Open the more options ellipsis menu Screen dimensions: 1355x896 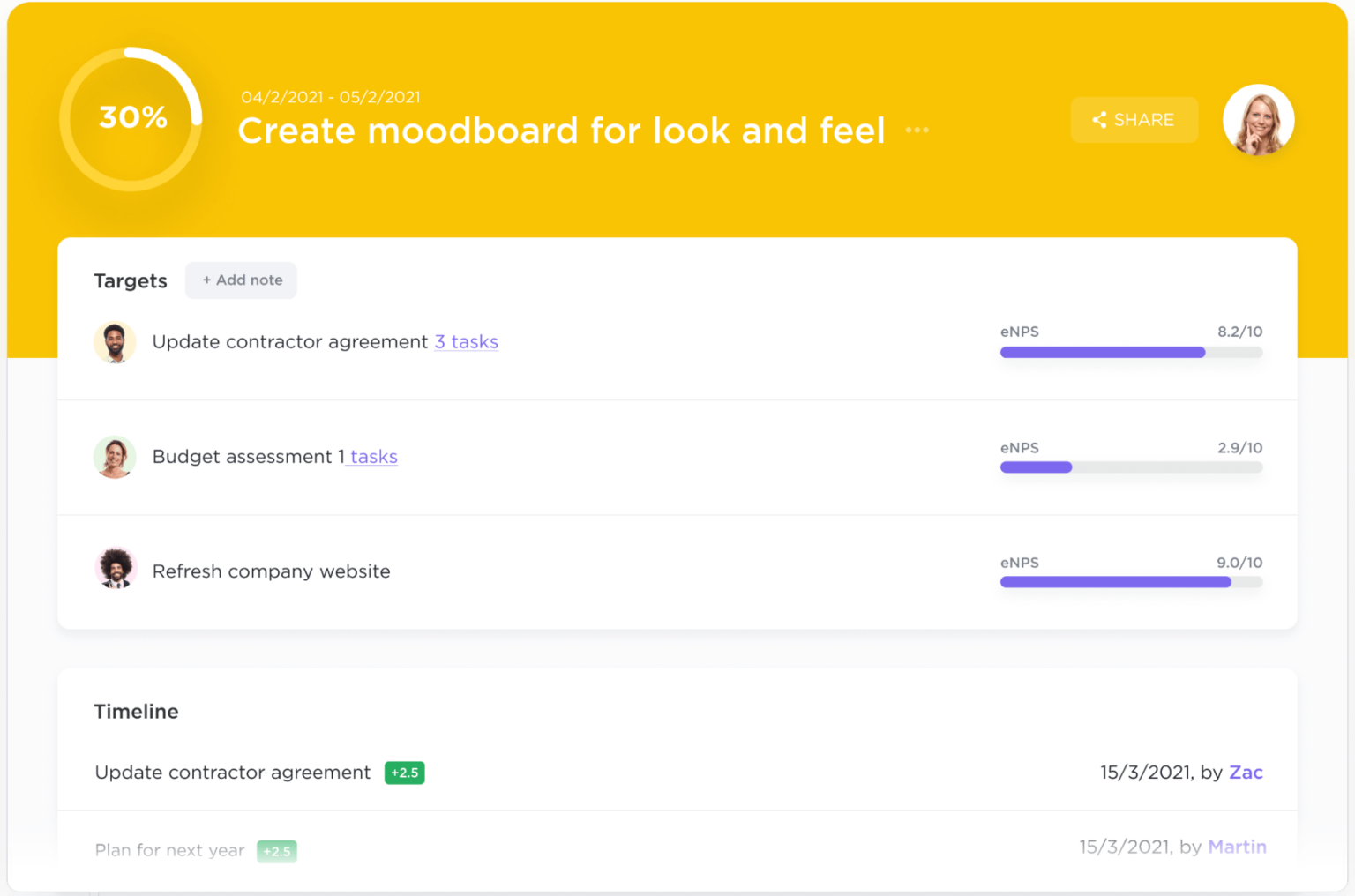click(917, 130)
